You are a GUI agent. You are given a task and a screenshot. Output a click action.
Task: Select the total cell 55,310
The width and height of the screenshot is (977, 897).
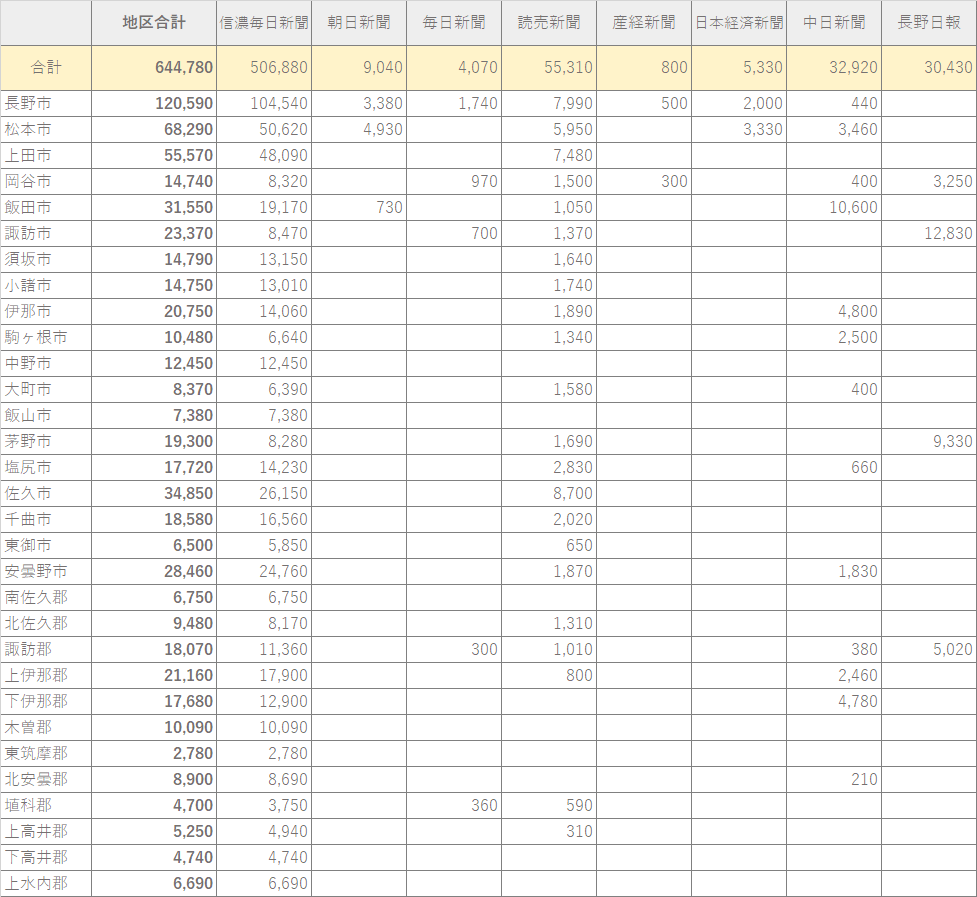pos(549,67)
